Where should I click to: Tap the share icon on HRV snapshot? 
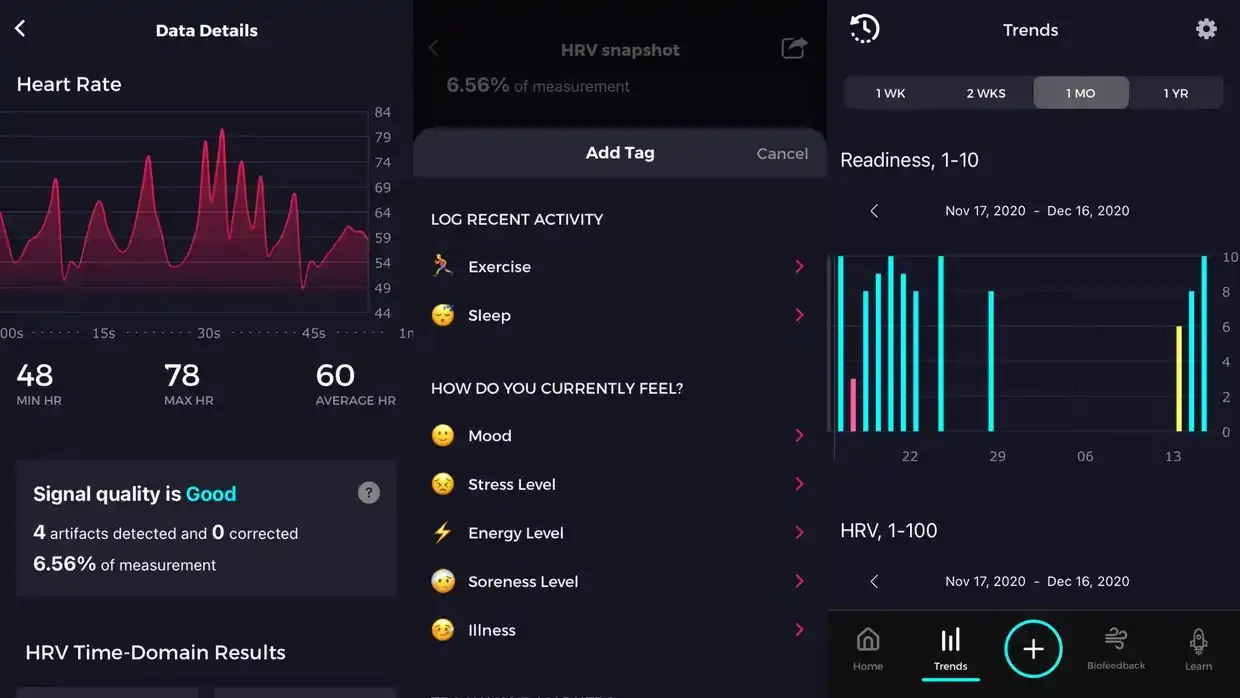[794, 48]
